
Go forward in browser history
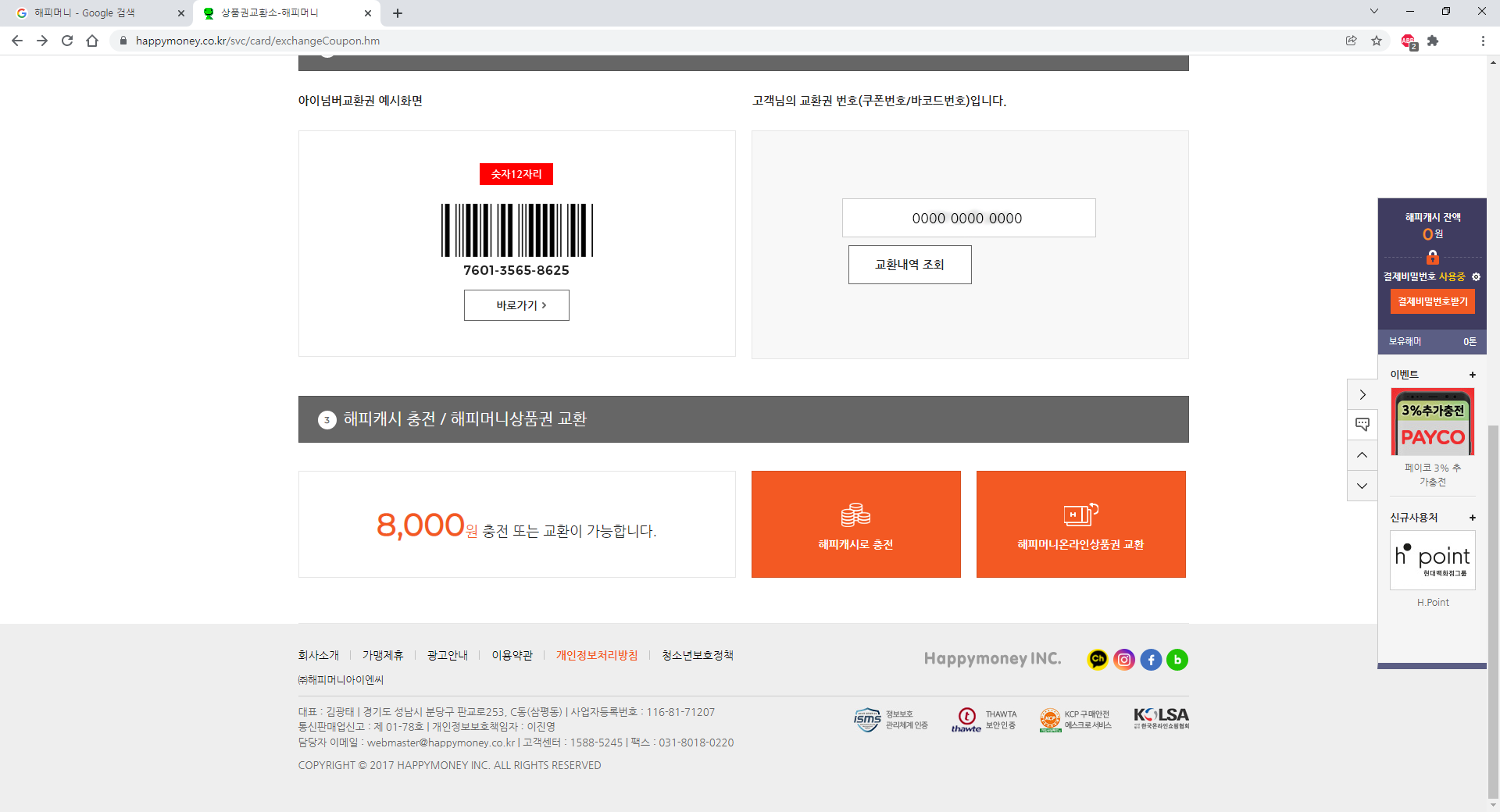tap(42, 41)
